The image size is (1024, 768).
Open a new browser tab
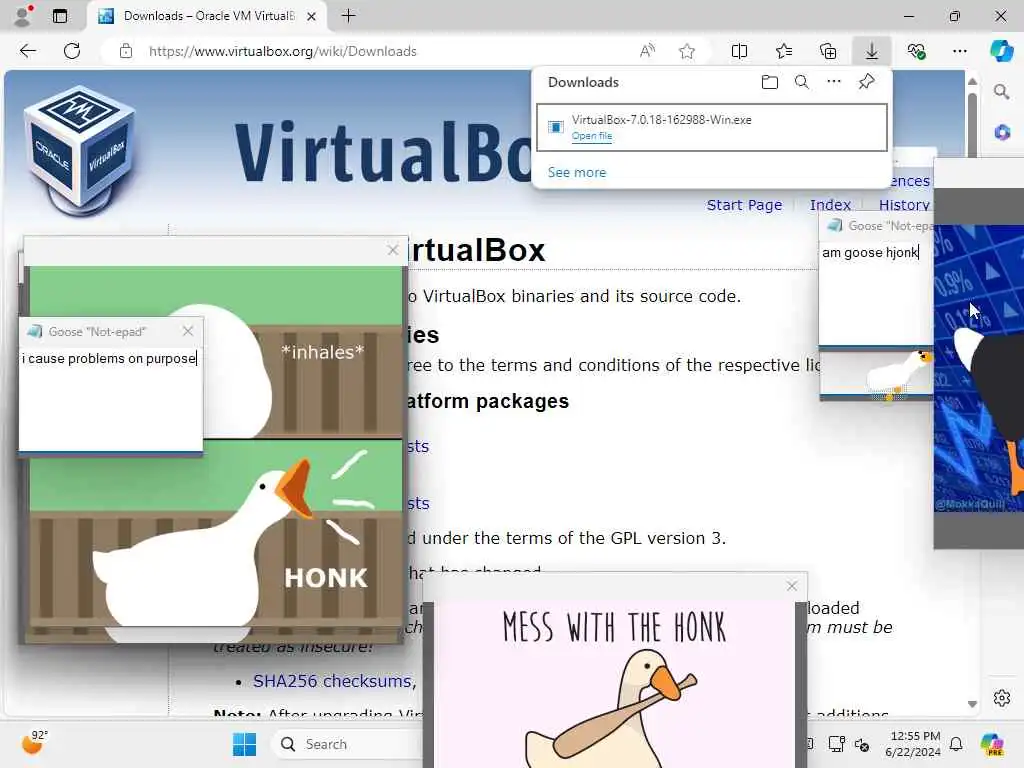pos(349,16)
